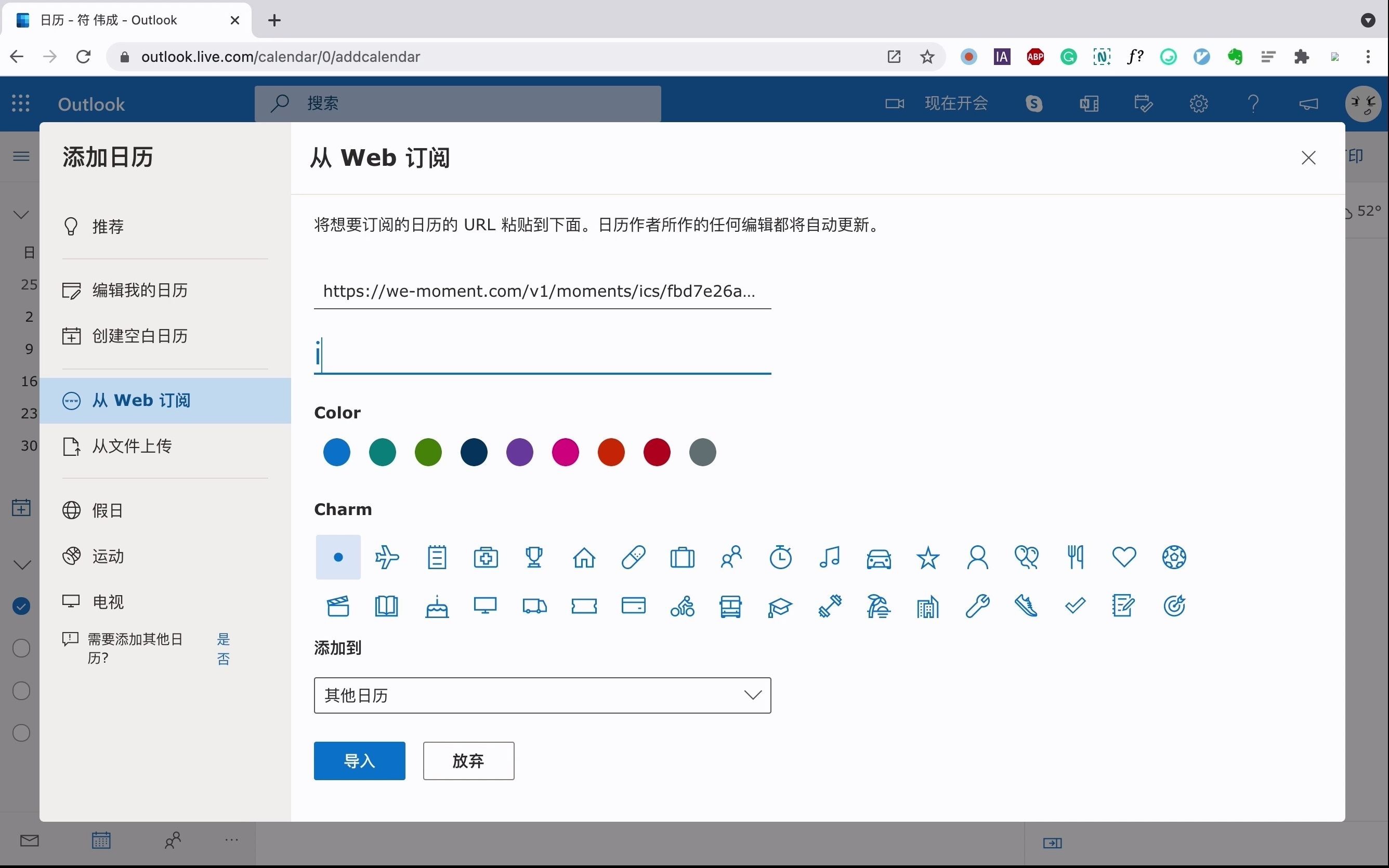1389x868 pixels.
Task: Open the 电视 calendars
Action: coord(165,602)
